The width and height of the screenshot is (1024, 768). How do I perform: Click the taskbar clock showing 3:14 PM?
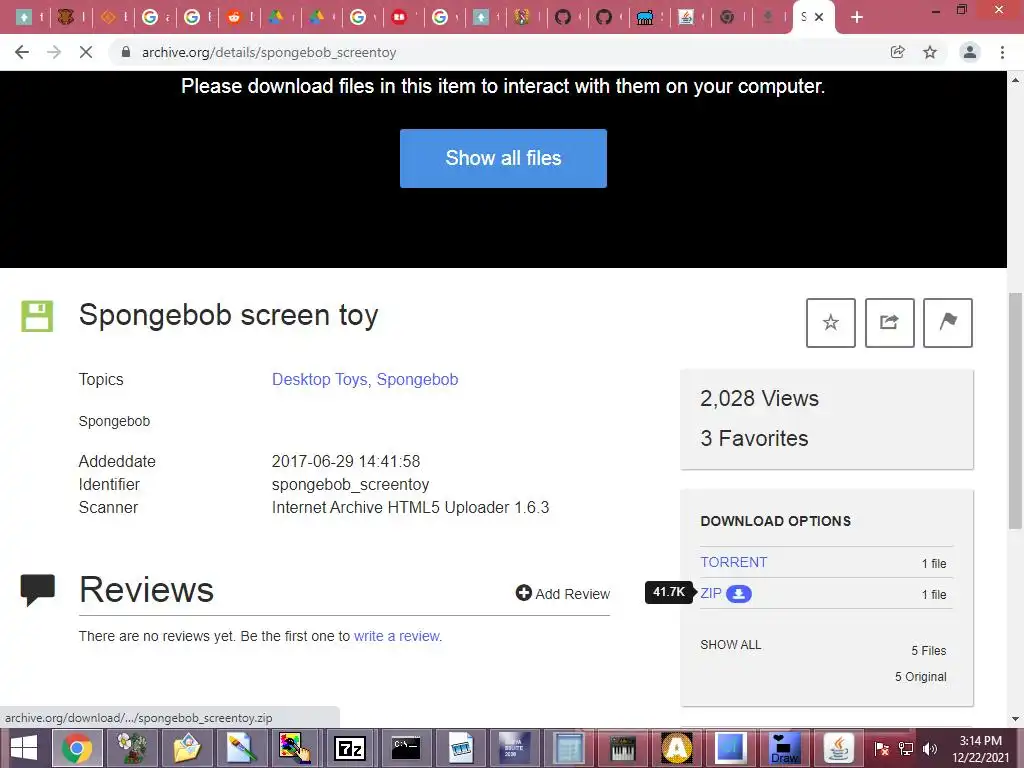(980, 749)
